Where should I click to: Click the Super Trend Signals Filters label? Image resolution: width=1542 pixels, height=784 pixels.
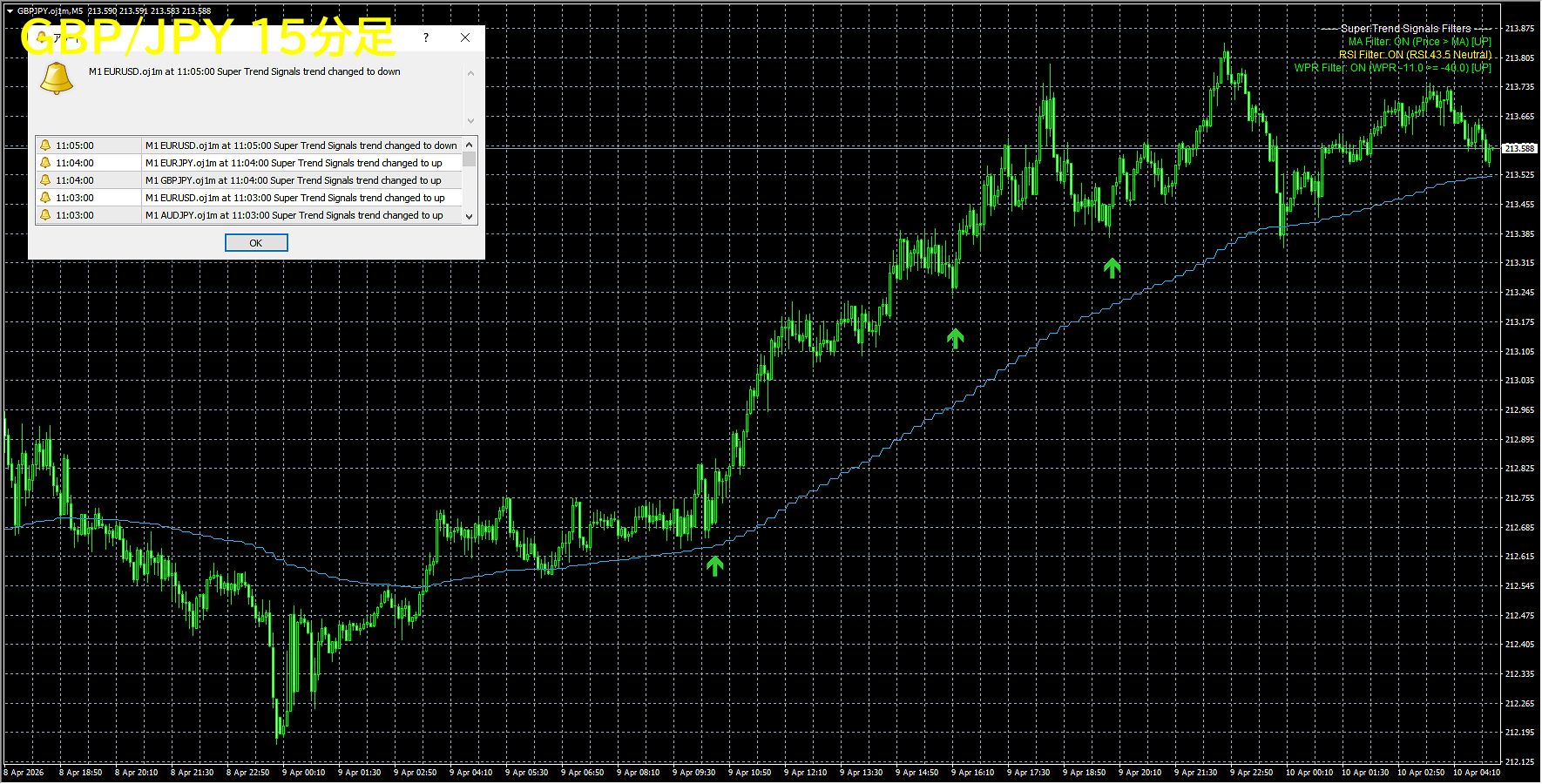tap(1405, 29)
